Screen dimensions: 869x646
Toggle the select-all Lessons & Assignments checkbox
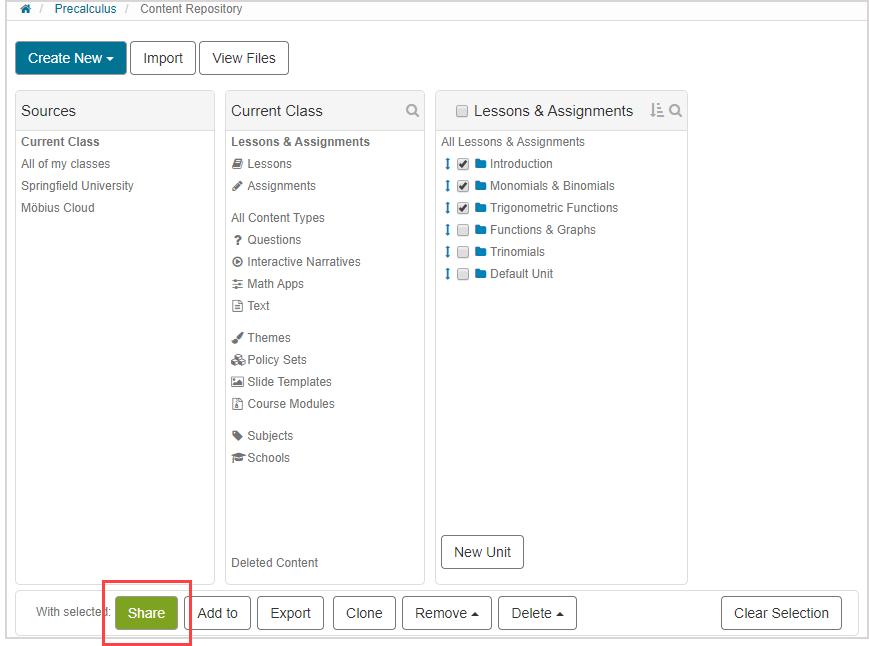coord(462,111)
